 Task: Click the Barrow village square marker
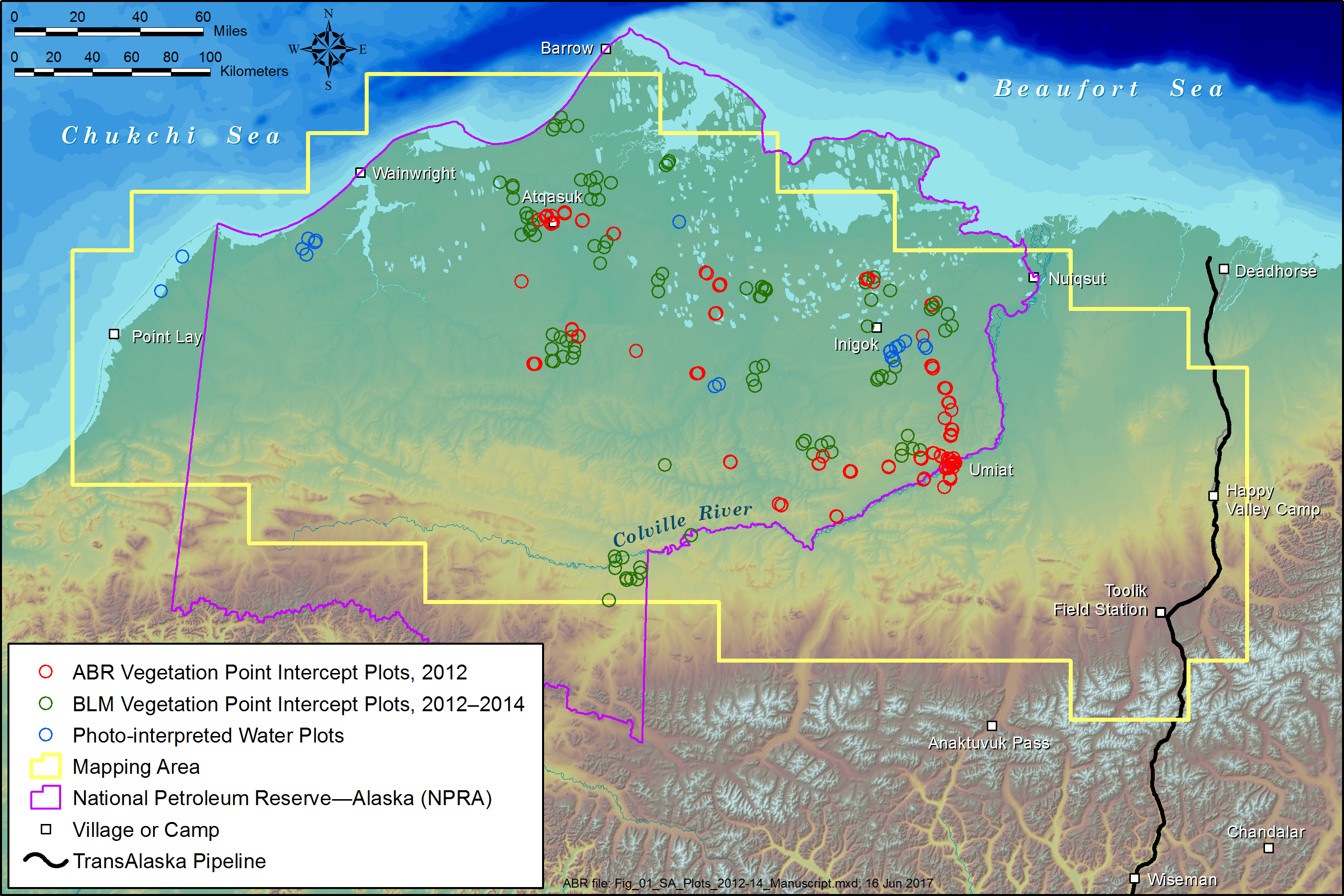coord(606,49)
